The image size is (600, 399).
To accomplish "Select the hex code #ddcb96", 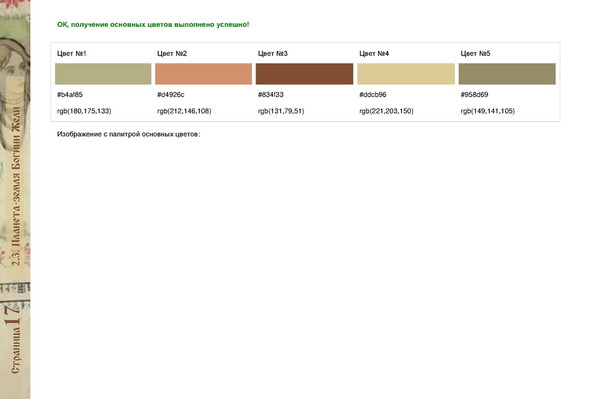I will coord(373,94).
